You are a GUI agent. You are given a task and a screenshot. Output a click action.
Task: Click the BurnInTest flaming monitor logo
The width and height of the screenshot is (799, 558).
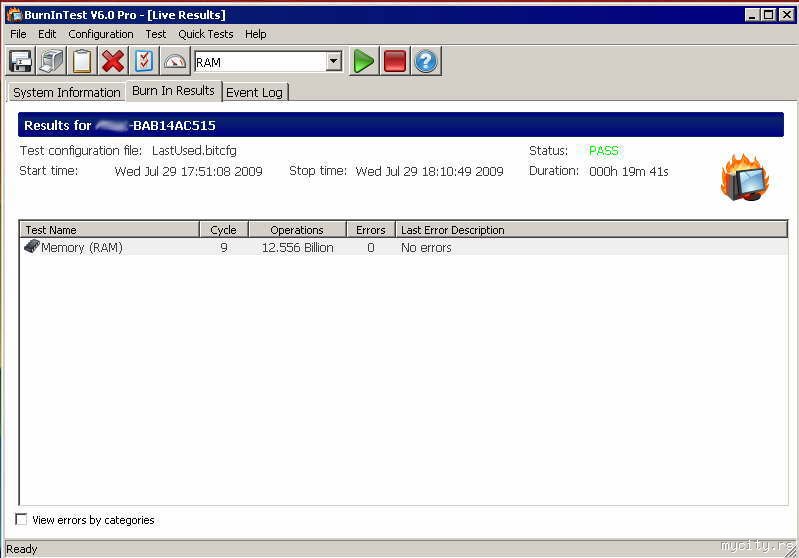tap(745, 178)
